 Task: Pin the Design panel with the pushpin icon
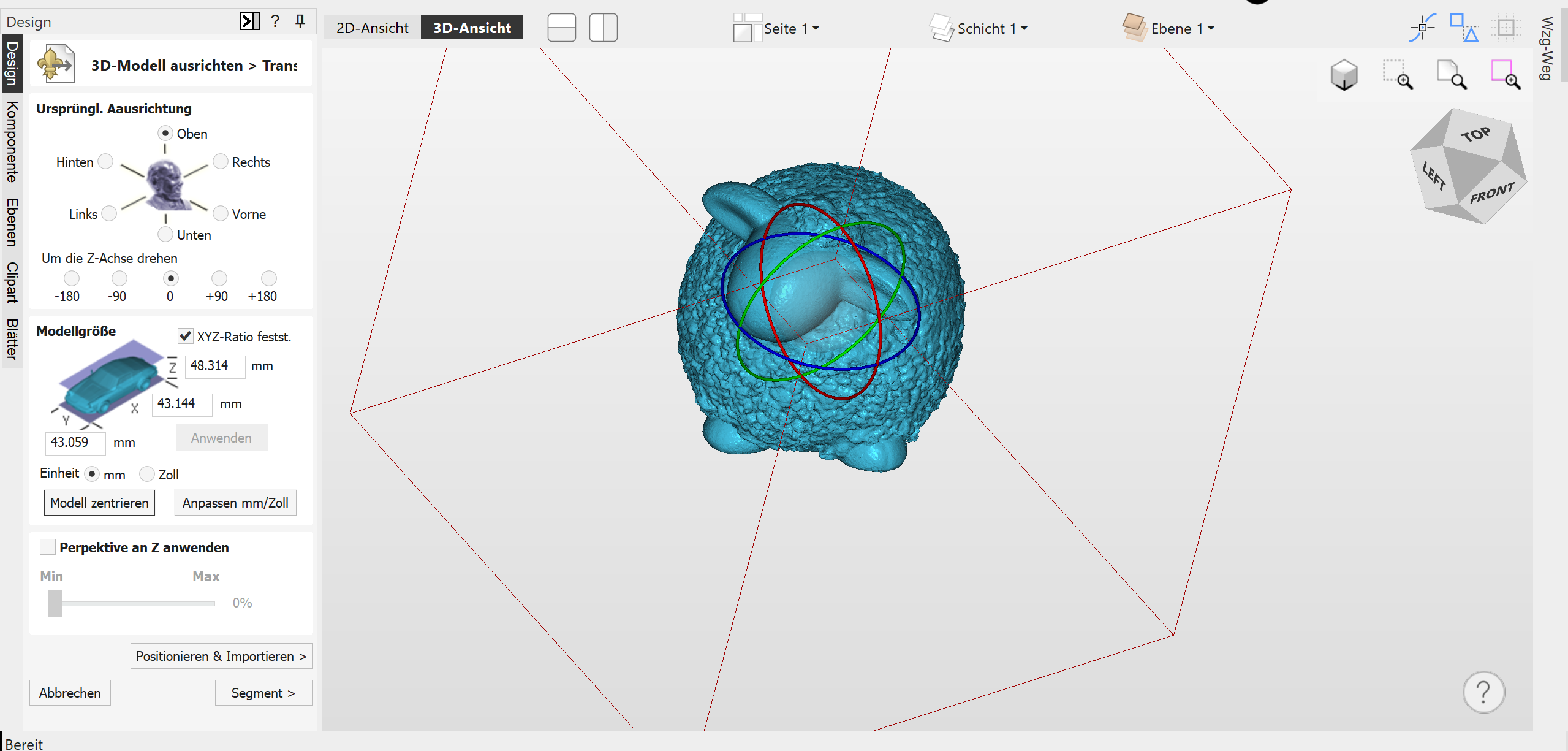pyautogui.click(x=300, y=21)
